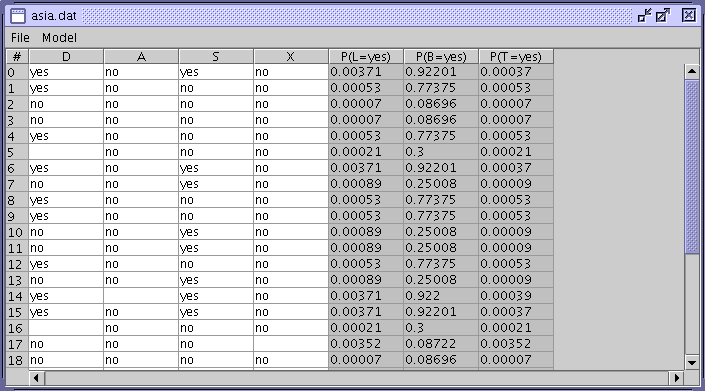This screenshot has height=391, width=705.
Task: Select the empty D cell in row 5
Action: pyautogui.click(x=66, y=152)
